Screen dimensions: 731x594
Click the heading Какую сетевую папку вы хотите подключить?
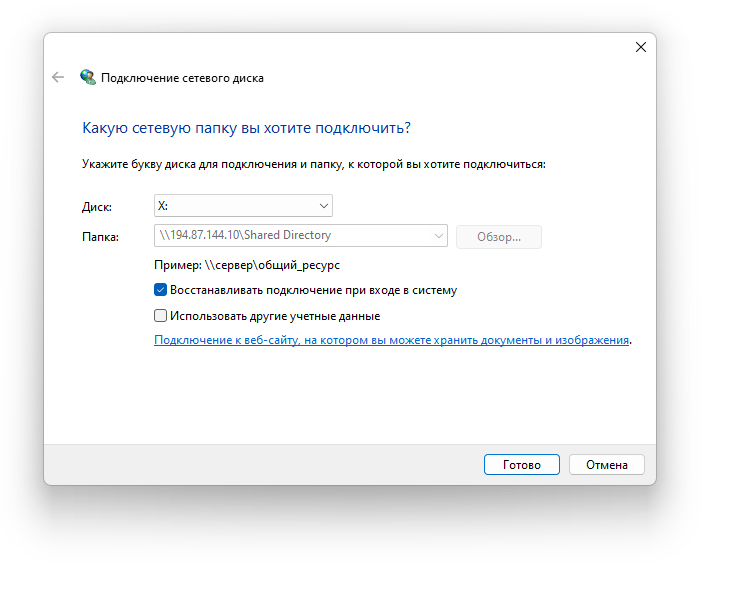coord(246,128)
